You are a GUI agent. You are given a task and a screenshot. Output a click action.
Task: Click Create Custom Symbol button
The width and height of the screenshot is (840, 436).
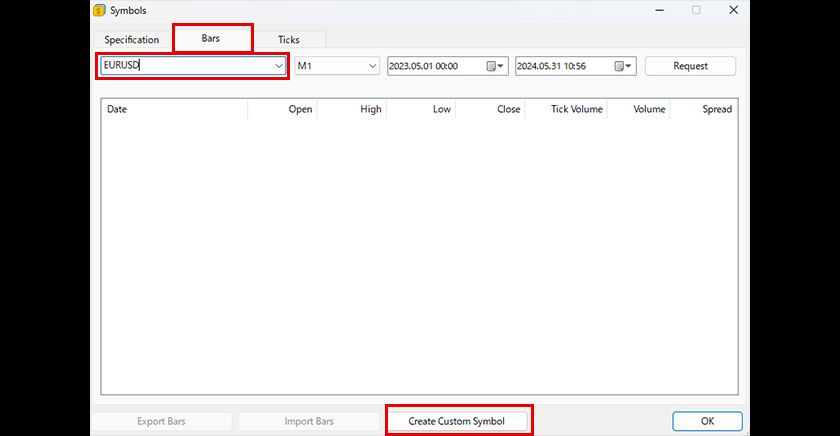(456, 421)
